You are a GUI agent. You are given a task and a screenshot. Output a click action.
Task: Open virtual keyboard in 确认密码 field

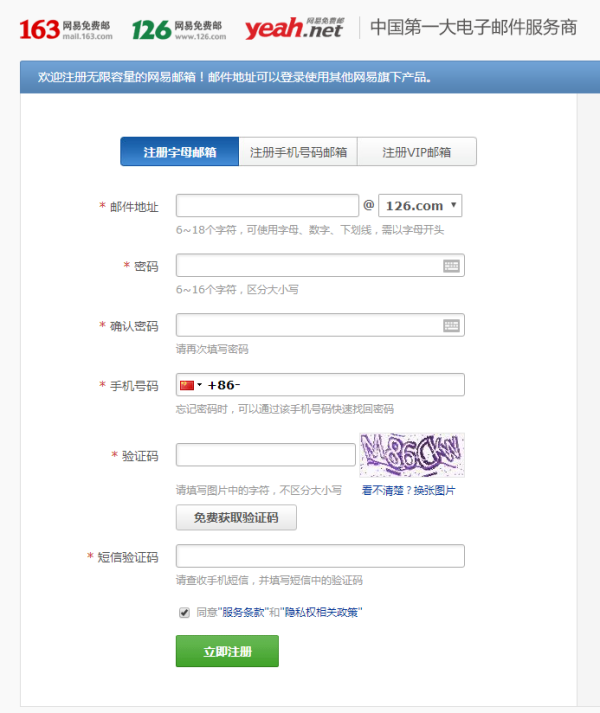tap(451, 325)
